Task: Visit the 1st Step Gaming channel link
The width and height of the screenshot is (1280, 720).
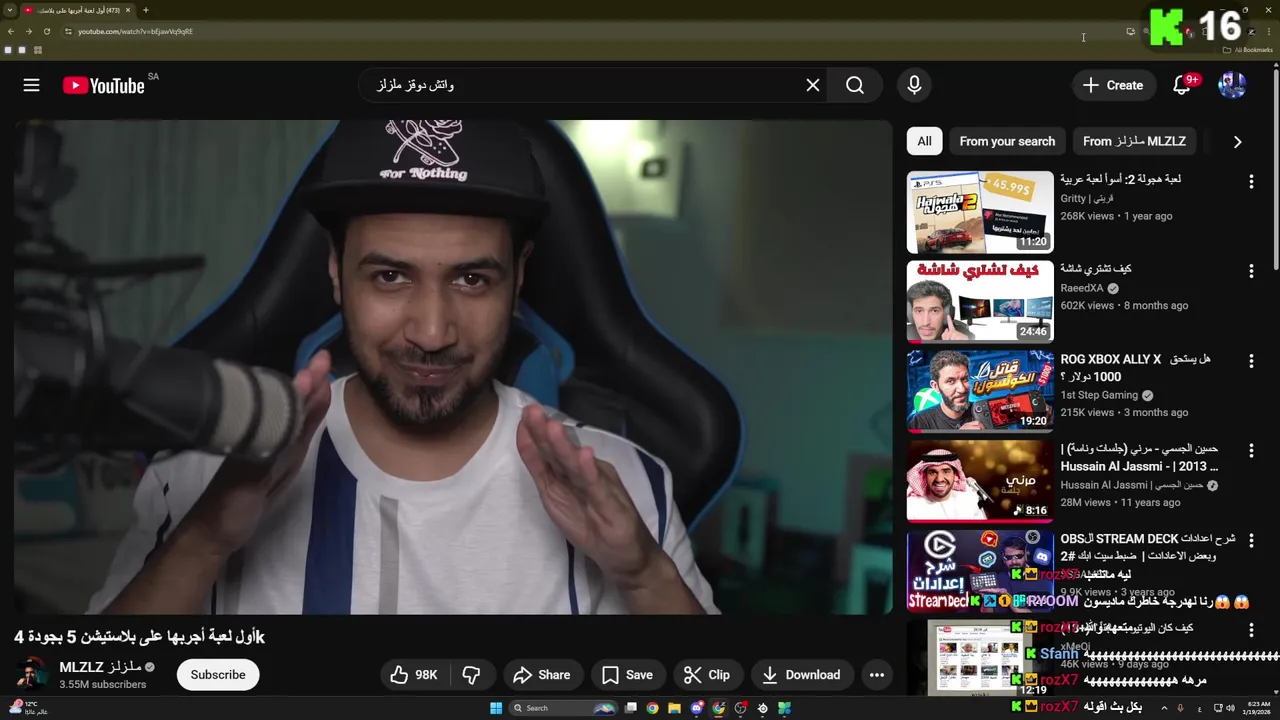Action: point(1099,396)
